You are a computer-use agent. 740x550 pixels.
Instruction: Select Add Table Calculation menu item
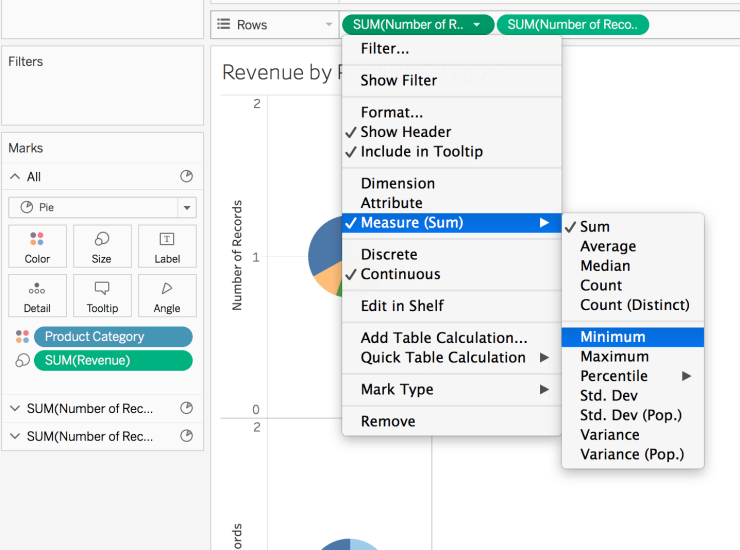tap(444, 338)
